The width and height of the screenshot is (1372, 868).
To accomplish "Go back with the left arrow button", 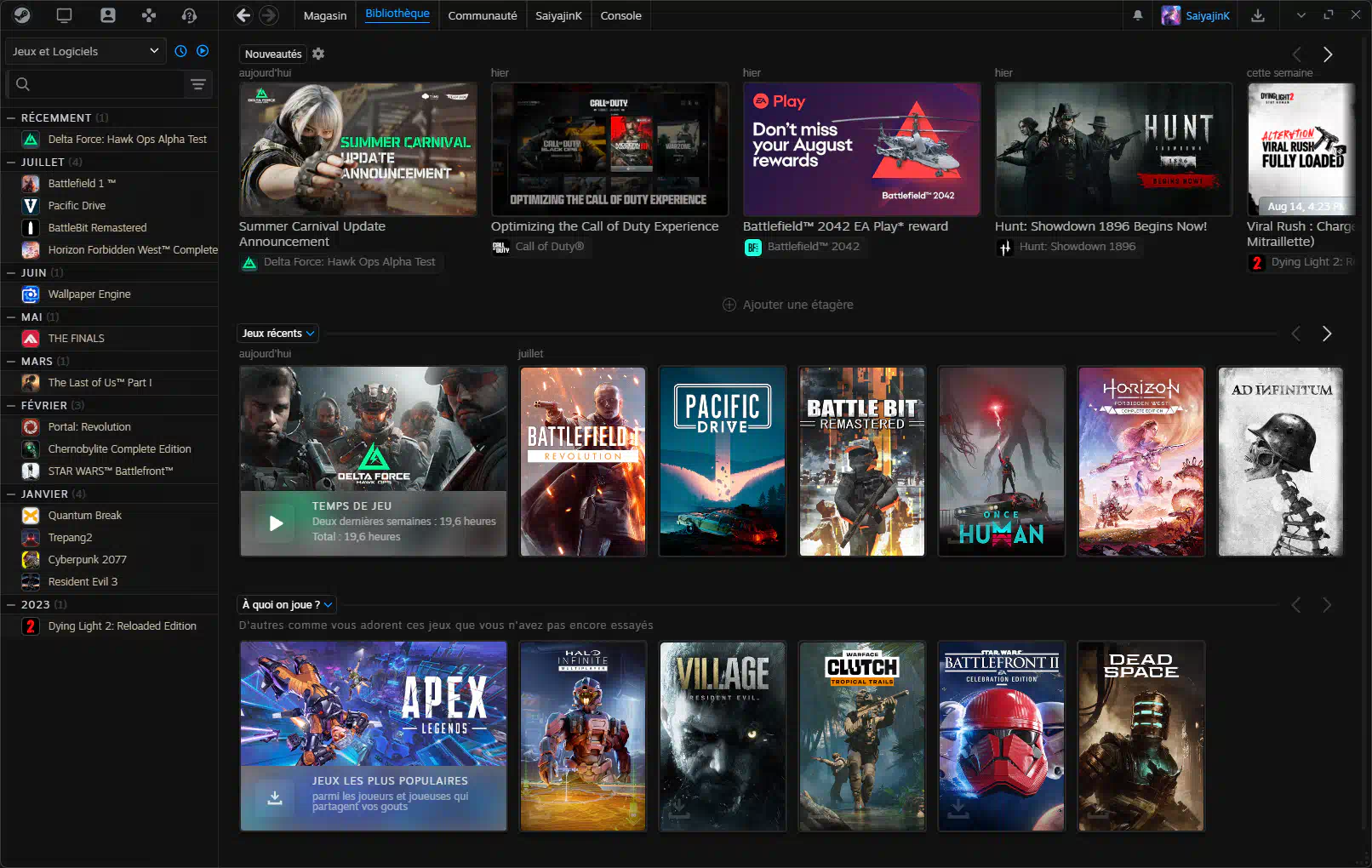I will pos(243,15).
